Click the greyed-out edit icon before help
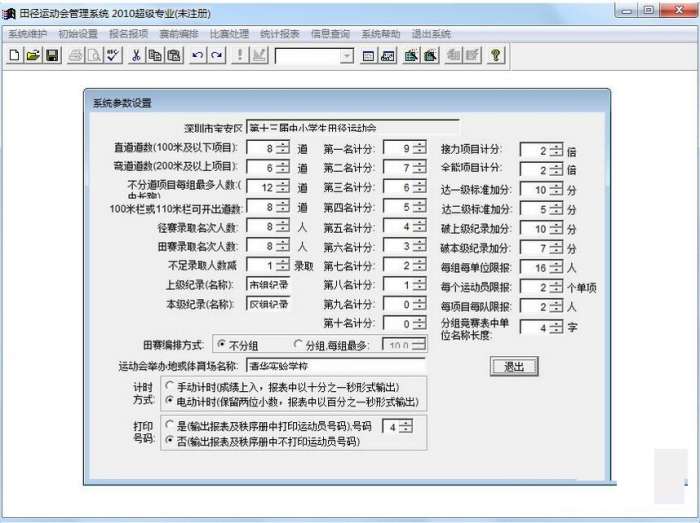Image resolution: width=700 pixels, height=523 pixels. point(472,55)
